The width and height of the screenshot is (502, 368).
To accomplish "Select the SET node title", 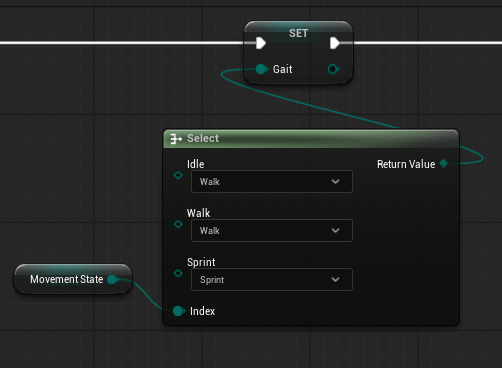I will (298, 33).
